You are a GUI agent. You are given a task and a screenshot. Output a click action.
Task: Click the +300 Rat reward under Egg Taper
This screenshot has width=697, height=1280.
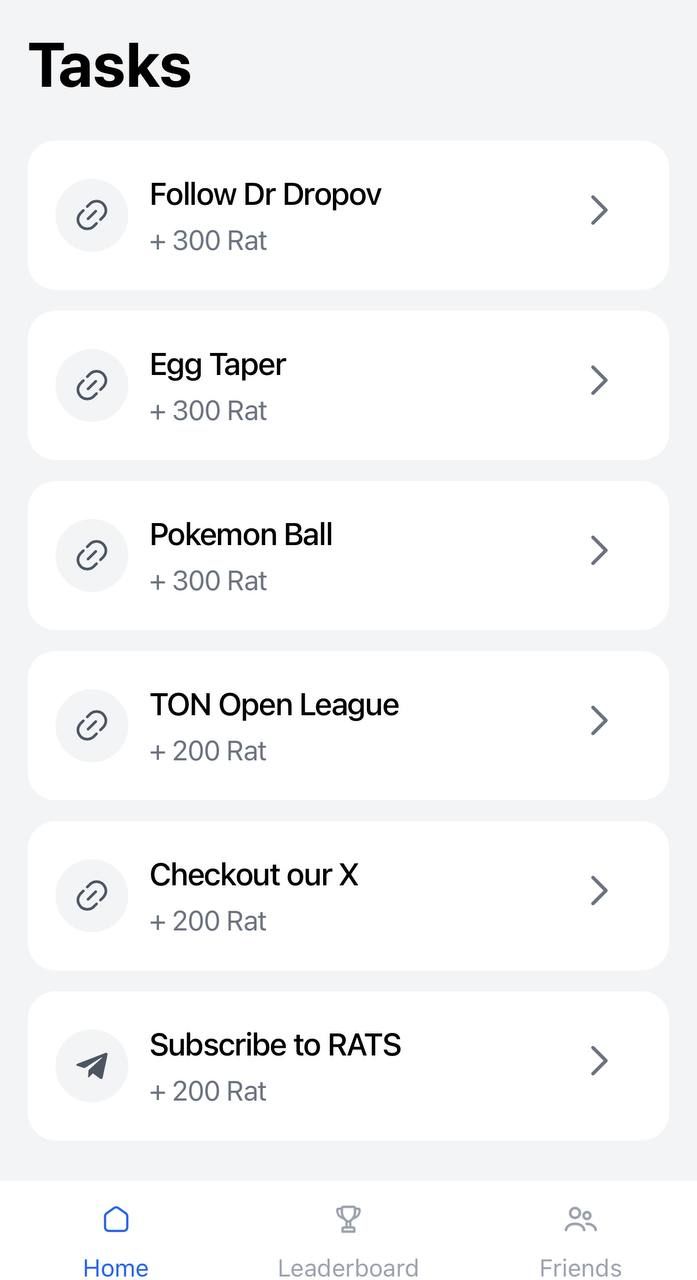208,410
